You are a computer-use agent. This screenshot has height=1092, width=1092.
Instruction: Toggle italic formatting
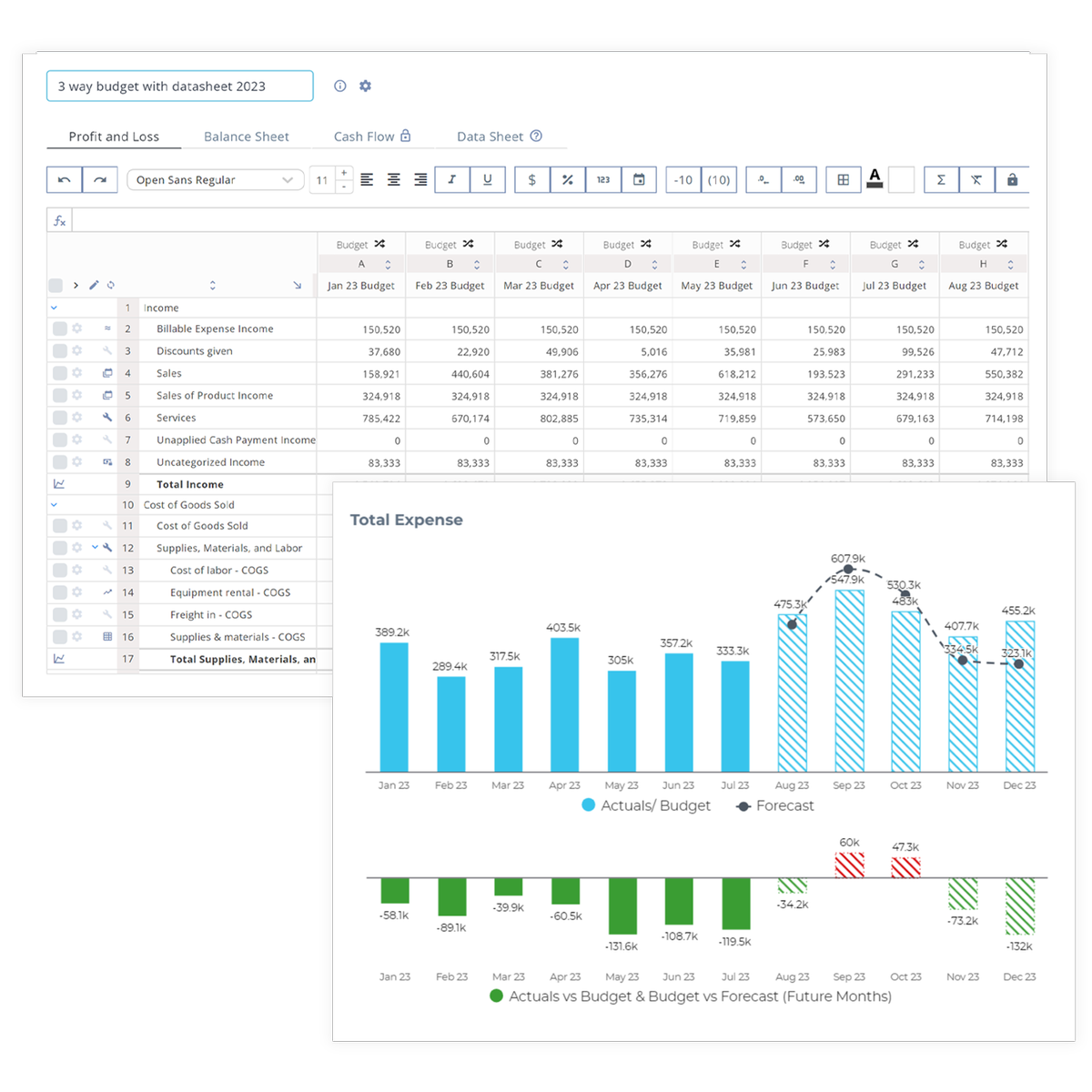(452, 179)
